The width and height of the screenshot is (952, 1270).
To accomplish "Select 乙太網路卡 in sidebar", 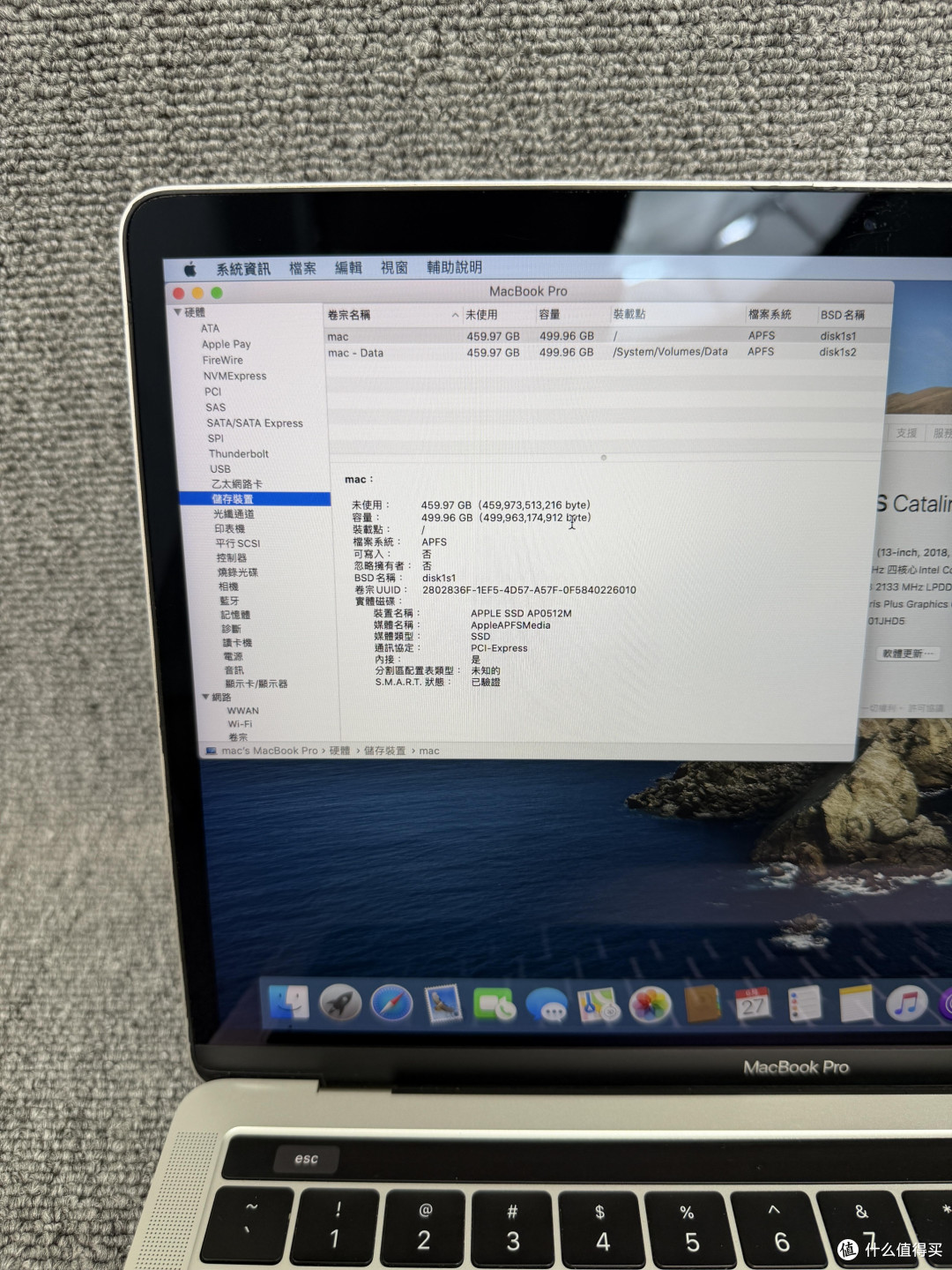I will 237,484.
